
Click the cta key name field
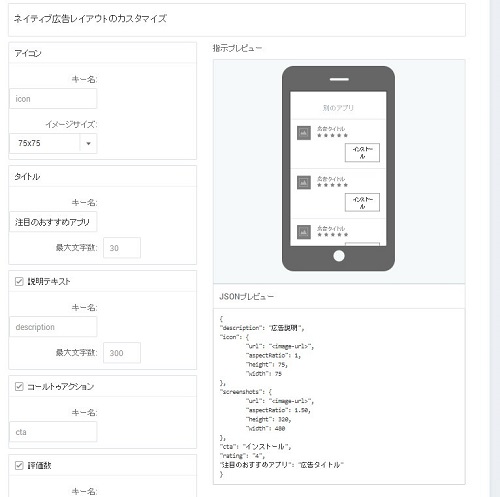(x=53, y=432)
